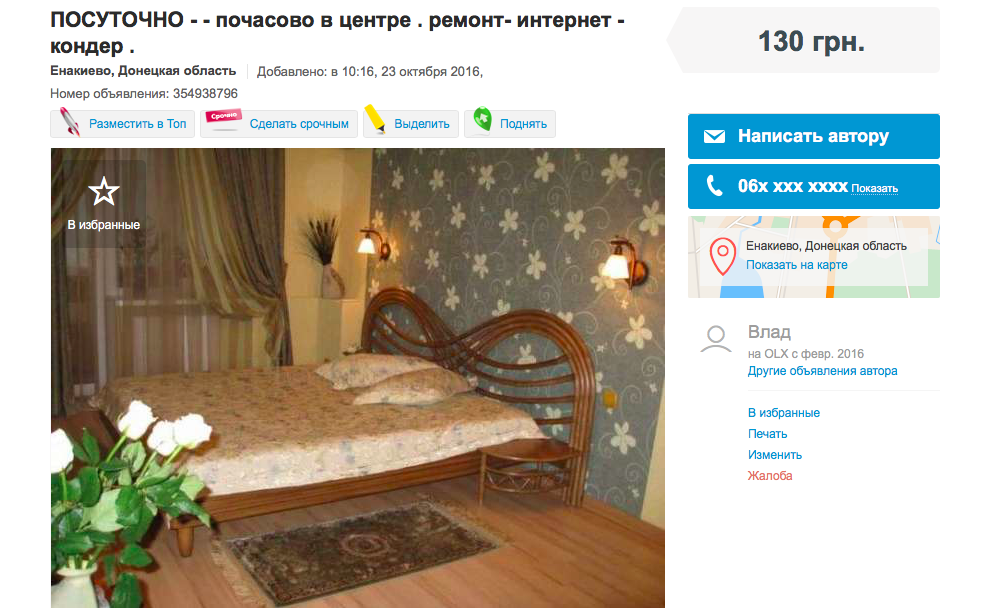Click the Печать link
994x608 pixels.
tap(767, 434)
